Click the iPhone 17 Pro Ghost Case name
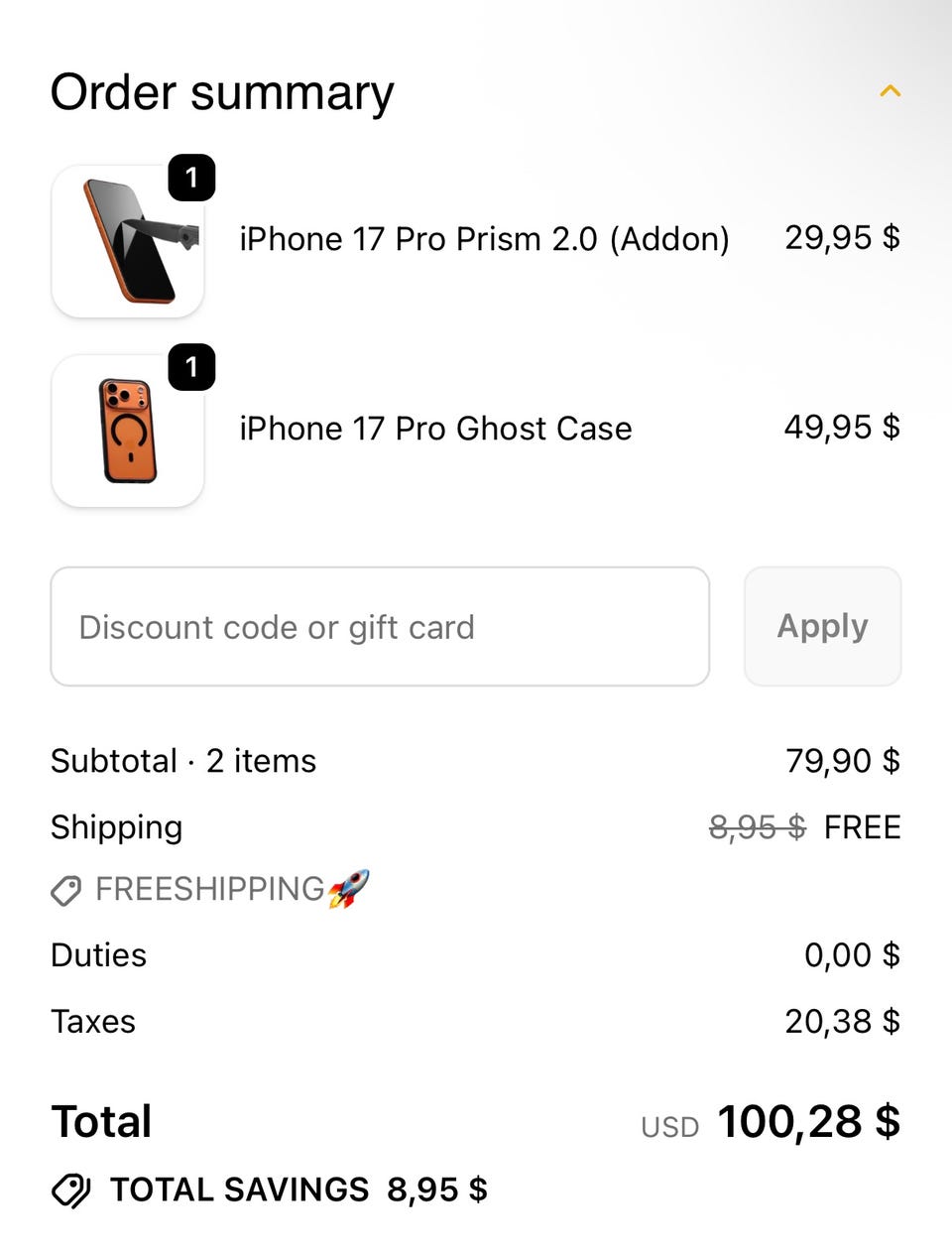This screenshot has height=1253, width=952. [435, 429]
